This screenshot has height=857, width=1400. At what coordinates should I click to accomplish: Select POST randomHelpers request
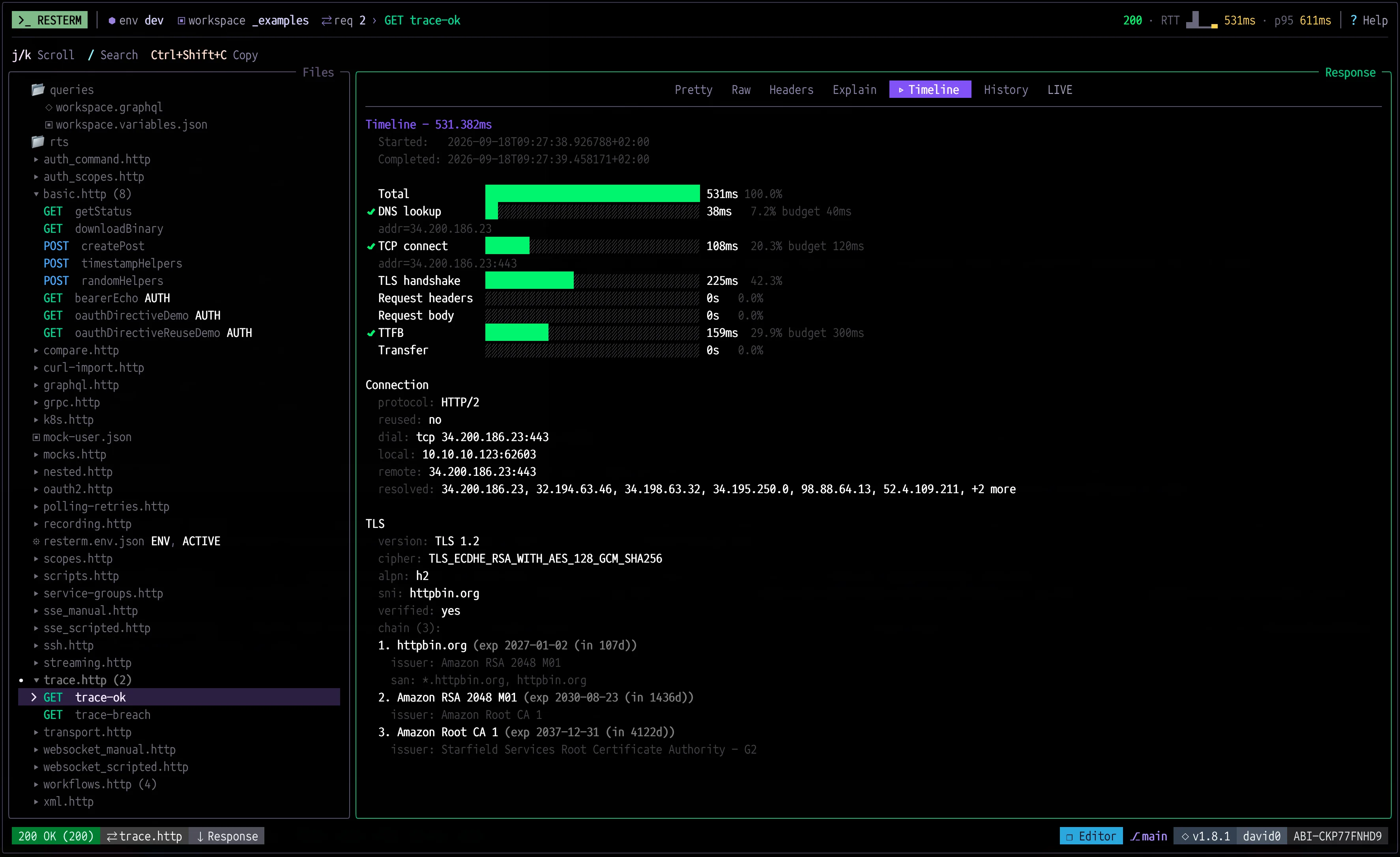click(x=103, y=281)
